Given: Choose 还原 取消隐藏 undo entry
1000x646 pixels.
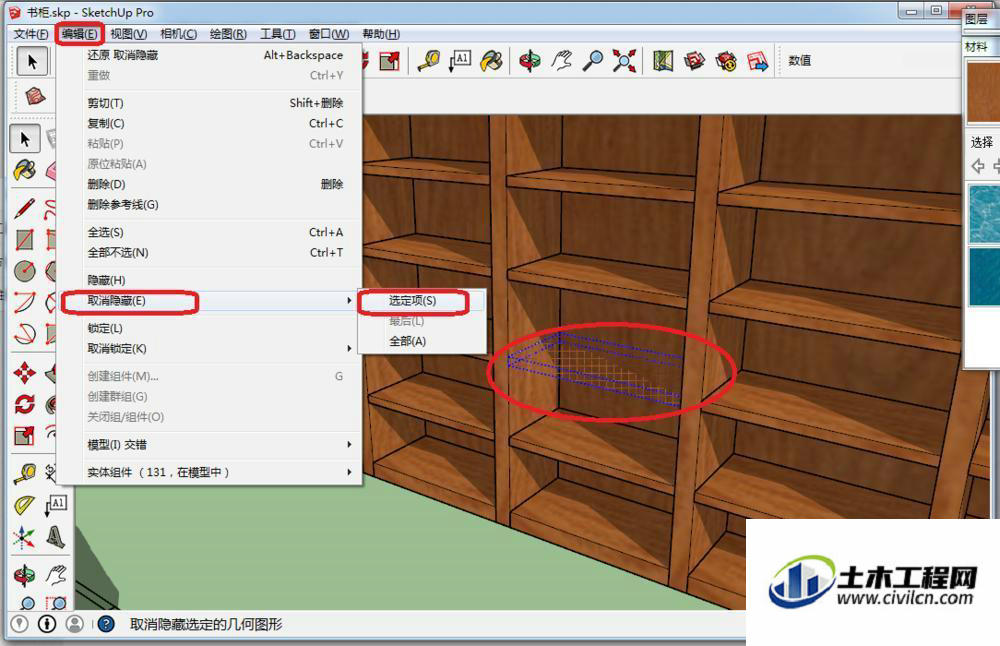Looking at the screenshot, I should tap(209, 55).
